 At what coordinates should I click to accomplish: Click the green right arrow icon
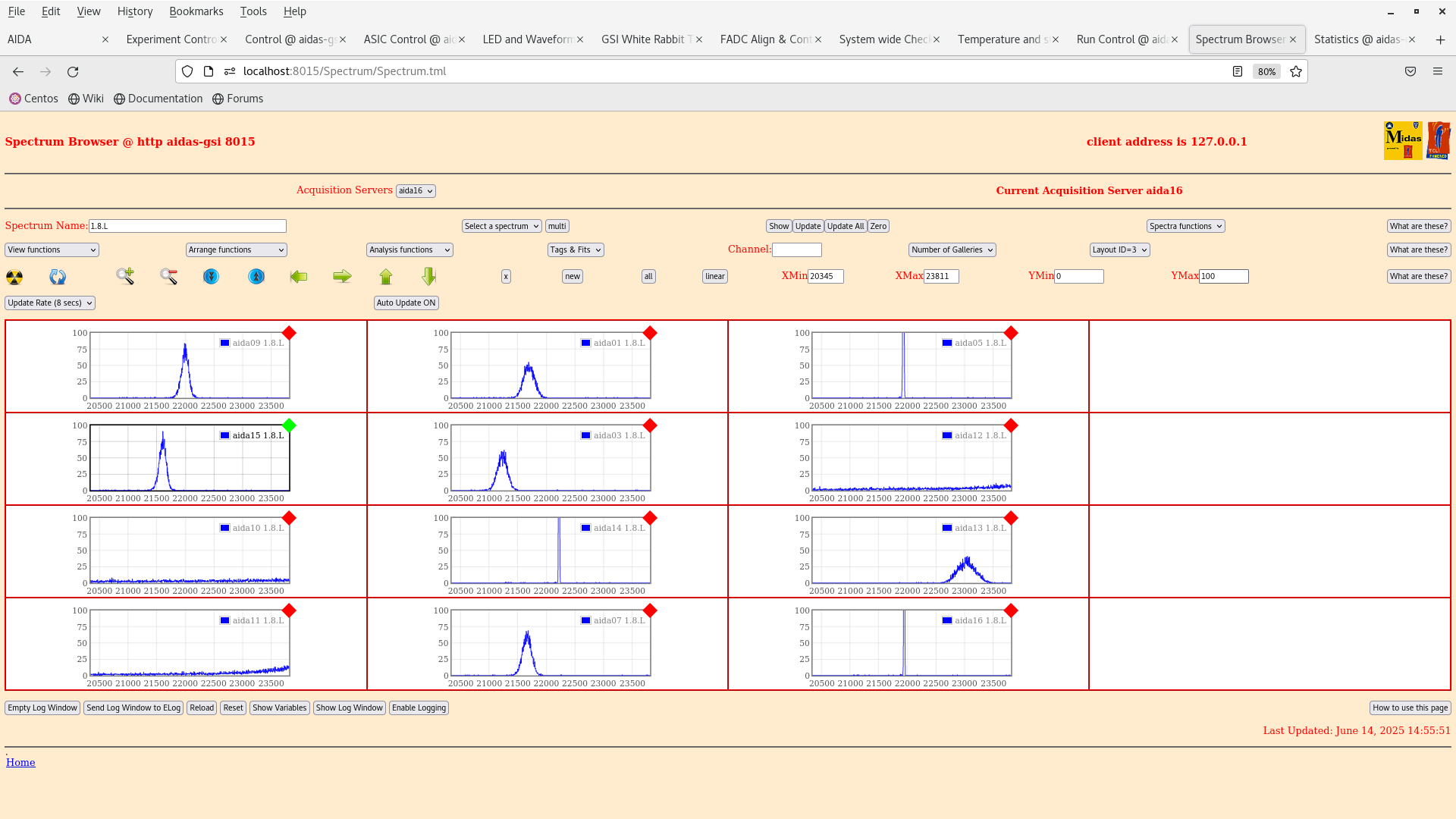(x=342, y=277)
